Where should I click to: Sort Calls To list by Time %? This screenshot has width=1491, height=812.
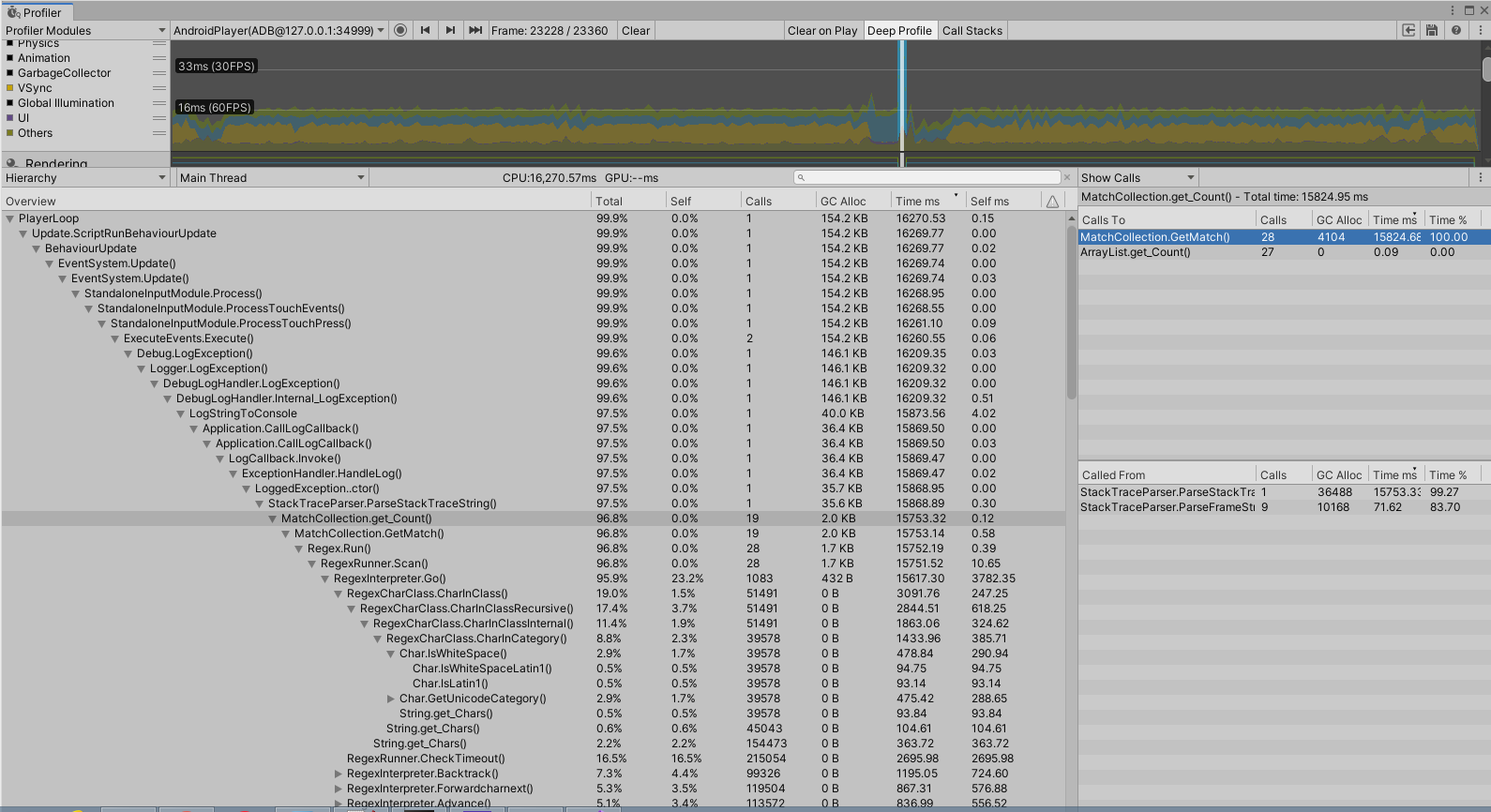pyautogui.click(x=1453, y=219)
